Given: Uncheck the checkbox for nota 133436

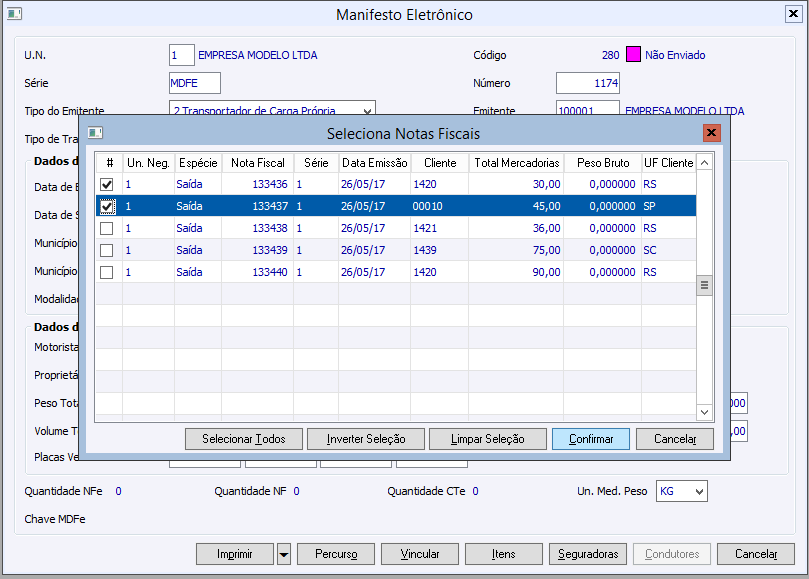Looking at the screenshot, I should point(107,185).
